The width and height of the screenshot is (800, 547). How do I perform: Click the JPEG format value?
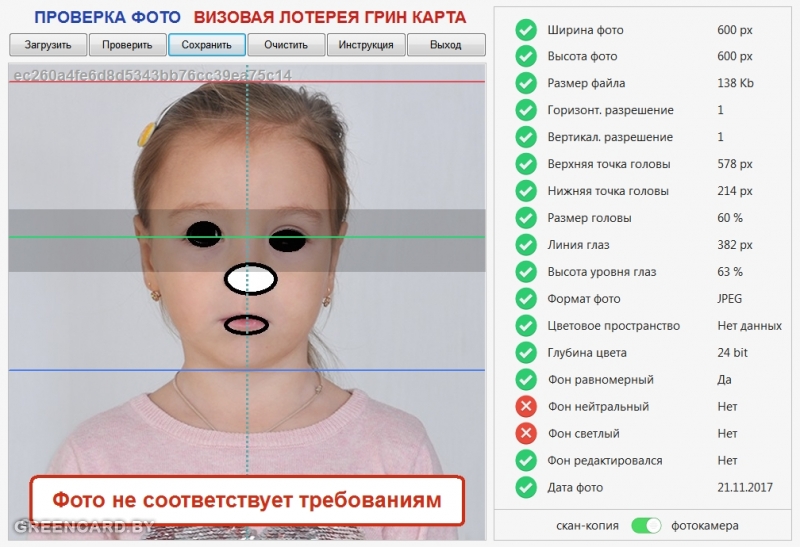point(730,299)
